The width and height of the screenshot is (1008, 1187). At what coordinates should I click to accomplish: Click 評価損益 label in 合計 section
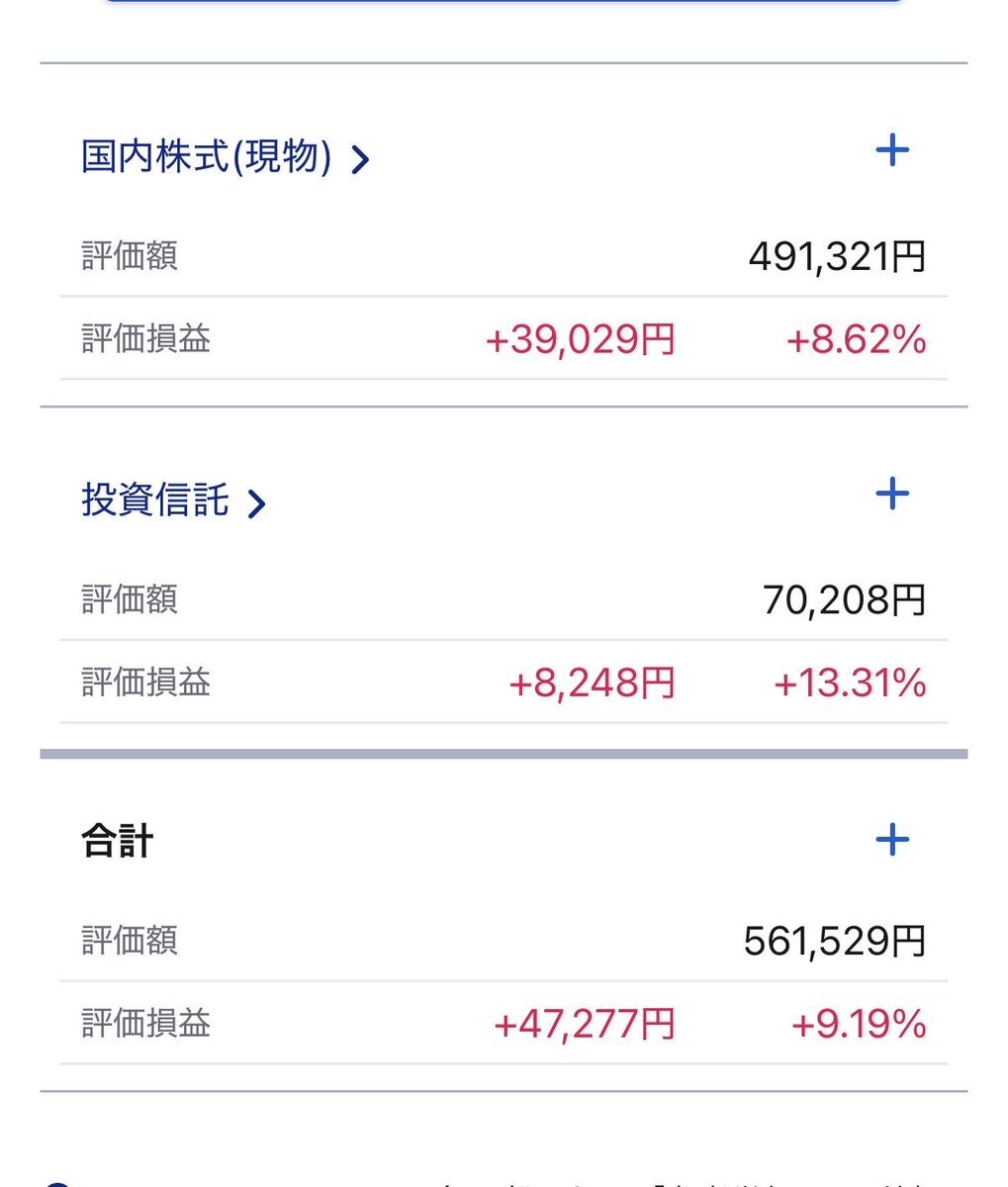(146, 1025)
